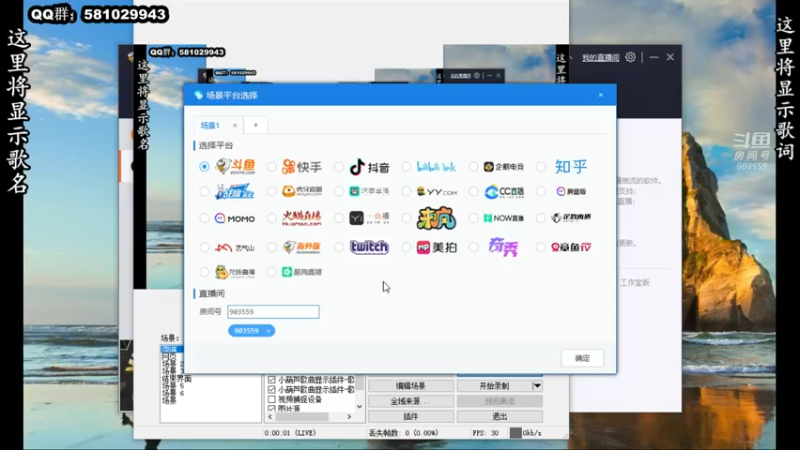Click 退出 exit button in OBS
The width and height of the screenshot is (800, 450).
(x=499, y=416)
